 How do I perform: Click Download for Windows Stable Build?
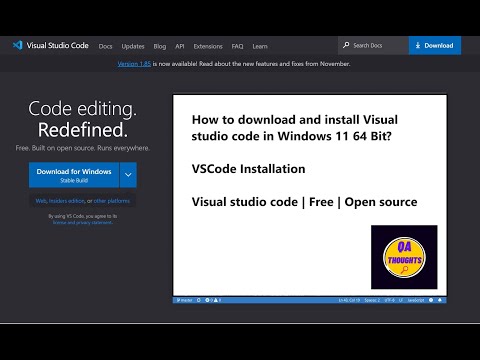coord(74,175)
